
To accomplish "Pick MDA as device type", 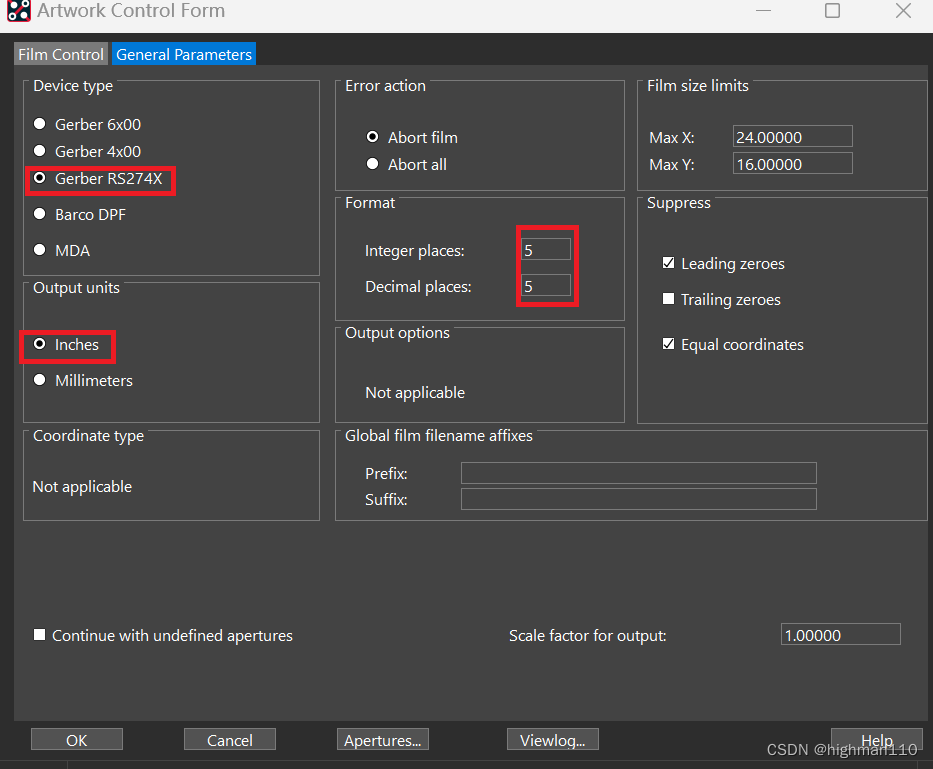I will [40, 250].
